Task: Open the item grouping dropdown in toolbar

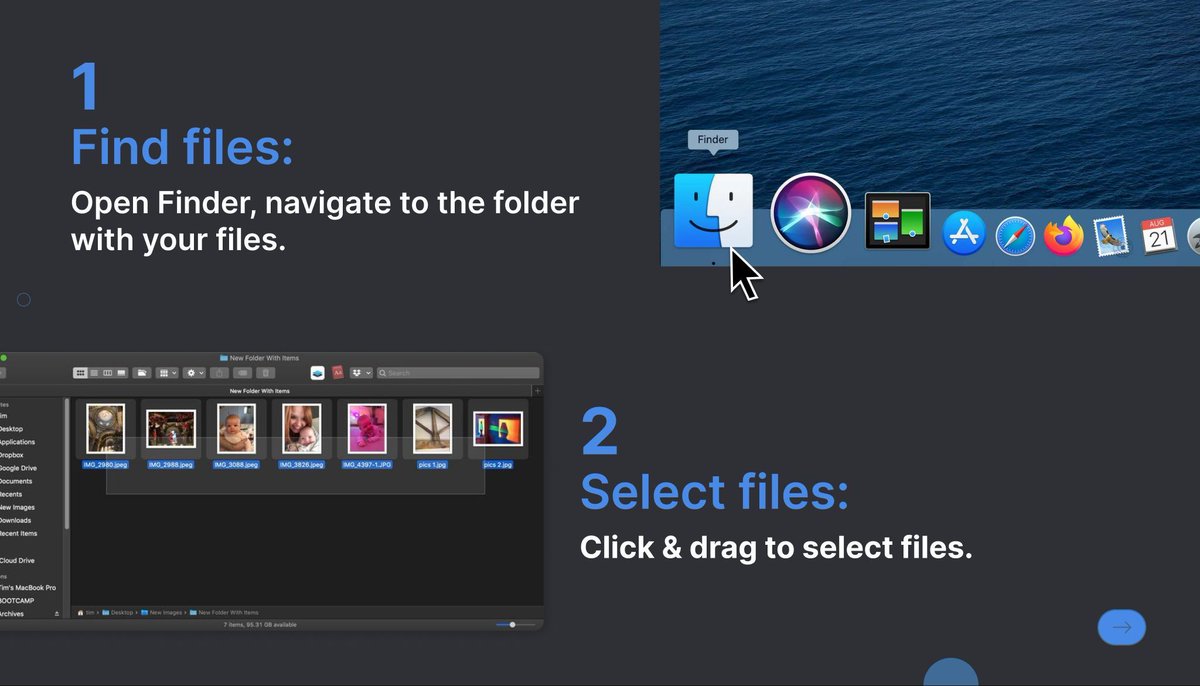Action: [x=166, y=372]
